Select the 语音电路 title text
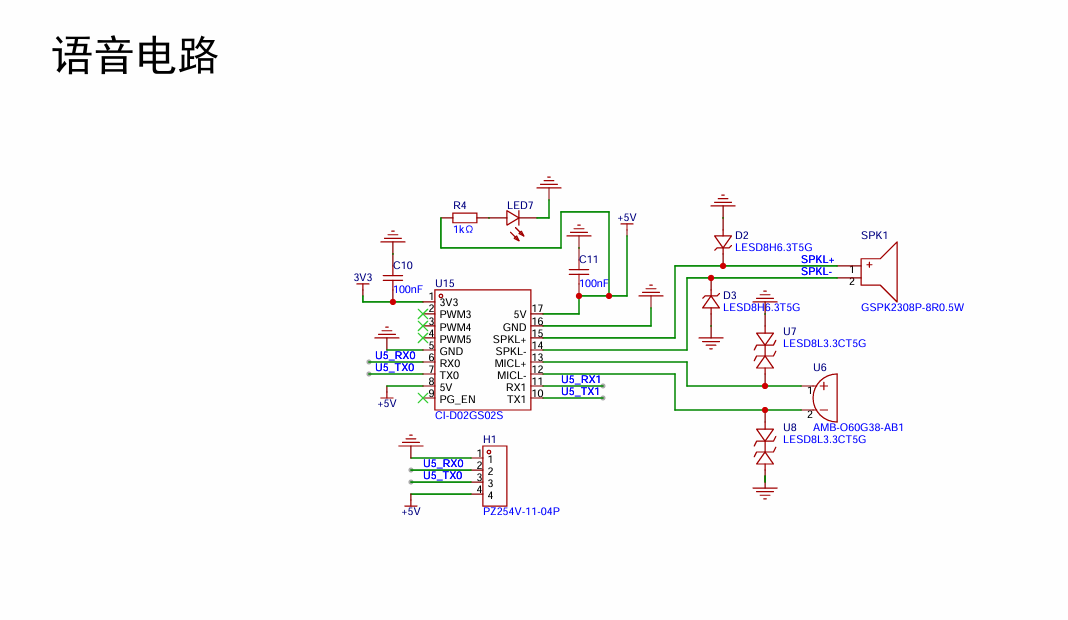The height and width of the screenshot is (620, 1068). (x=135, y=56)
